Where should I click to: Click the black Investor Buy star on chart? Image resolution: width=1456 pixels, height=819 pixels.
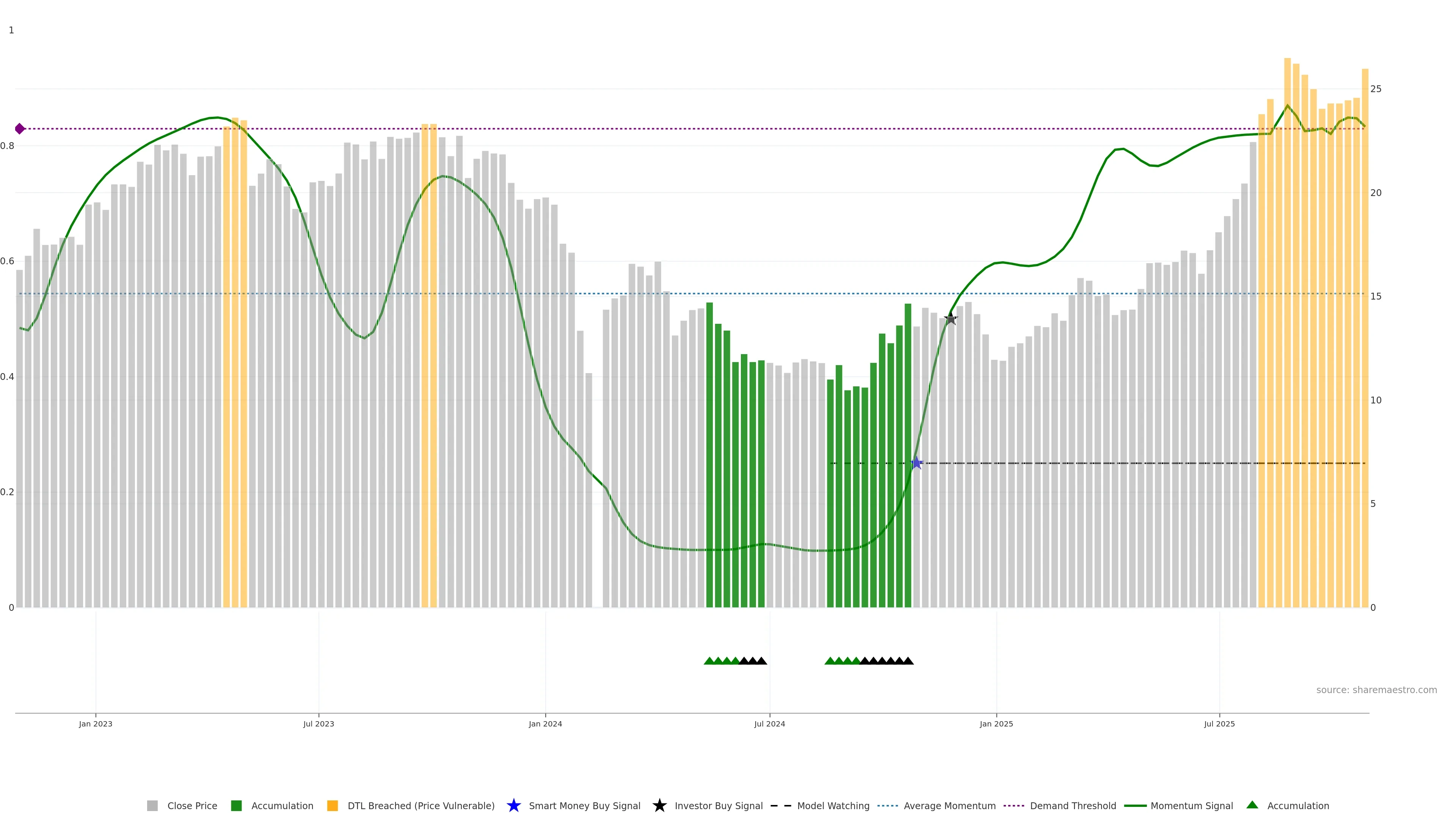click(951, 319)
